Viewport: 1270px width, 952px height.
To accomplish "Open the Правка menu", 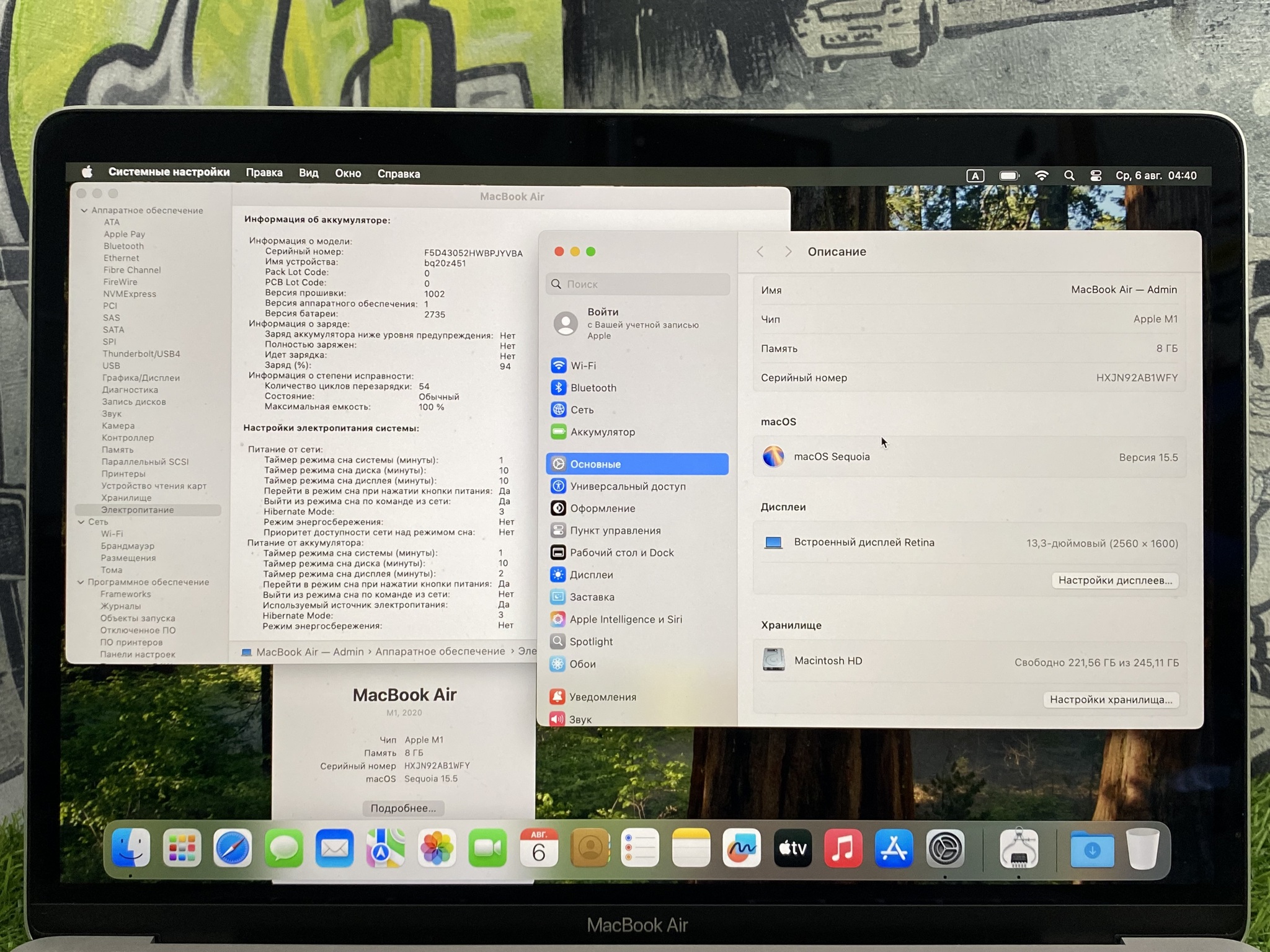I will coord(264,173).
